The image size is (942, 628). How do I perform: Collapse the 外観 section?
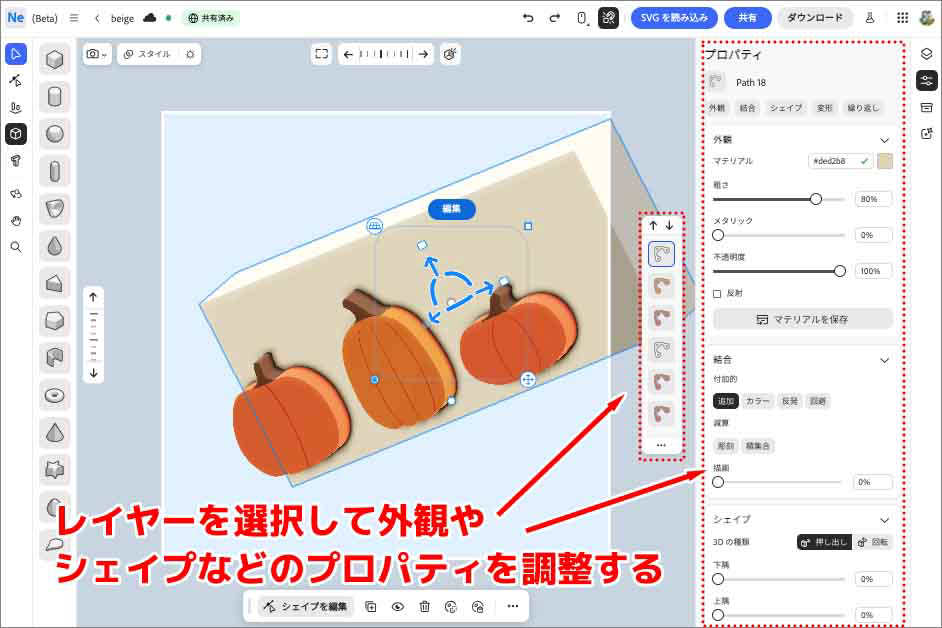pos(885,139)
